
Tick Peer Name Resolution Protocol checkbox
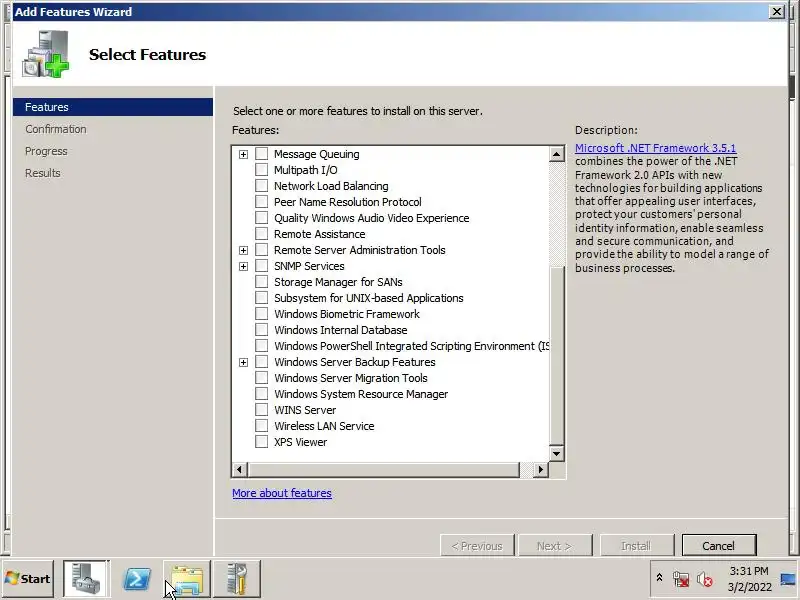[261, 202]
